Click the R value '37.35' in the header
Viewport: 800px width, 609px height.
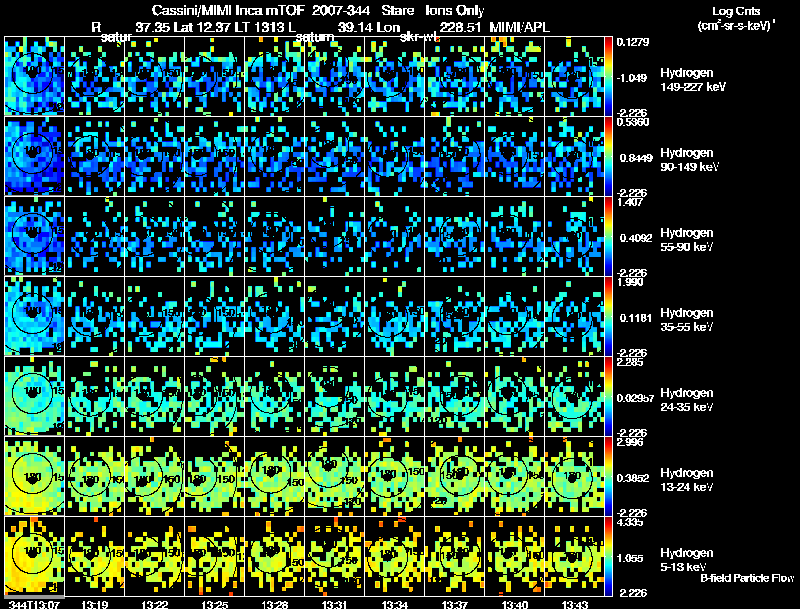point(153,27)
